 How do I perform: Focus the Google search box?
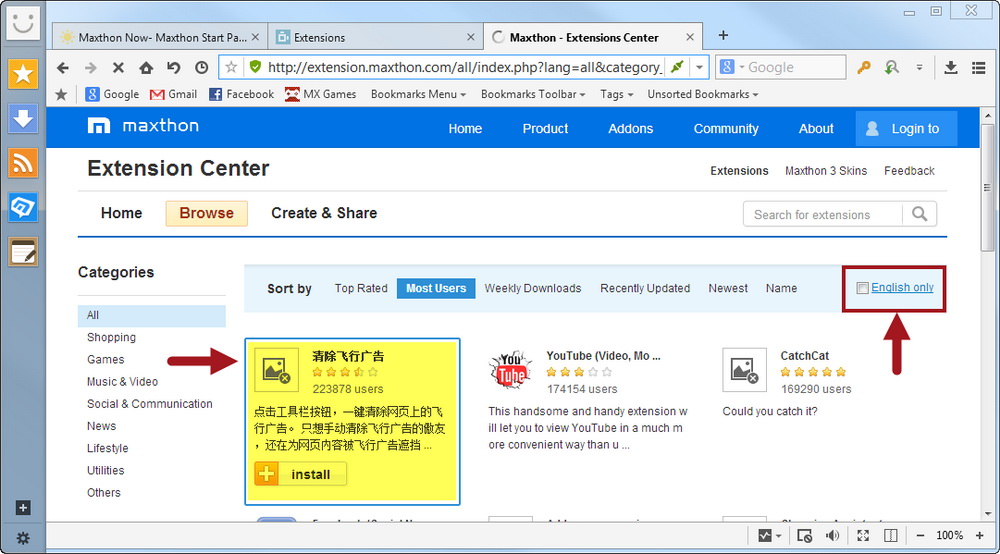[x=794, y=67]
